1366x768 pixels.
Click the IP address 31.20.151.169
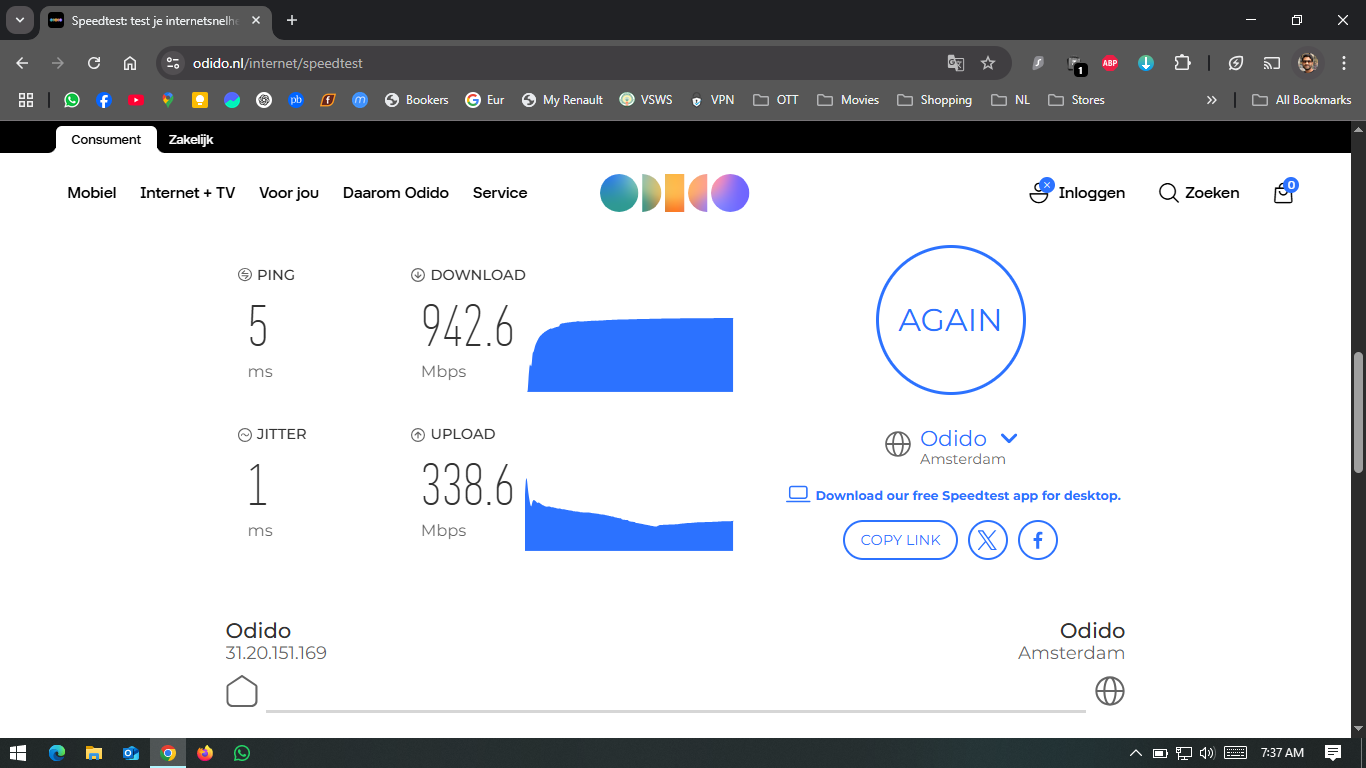[x=276, y=653]
